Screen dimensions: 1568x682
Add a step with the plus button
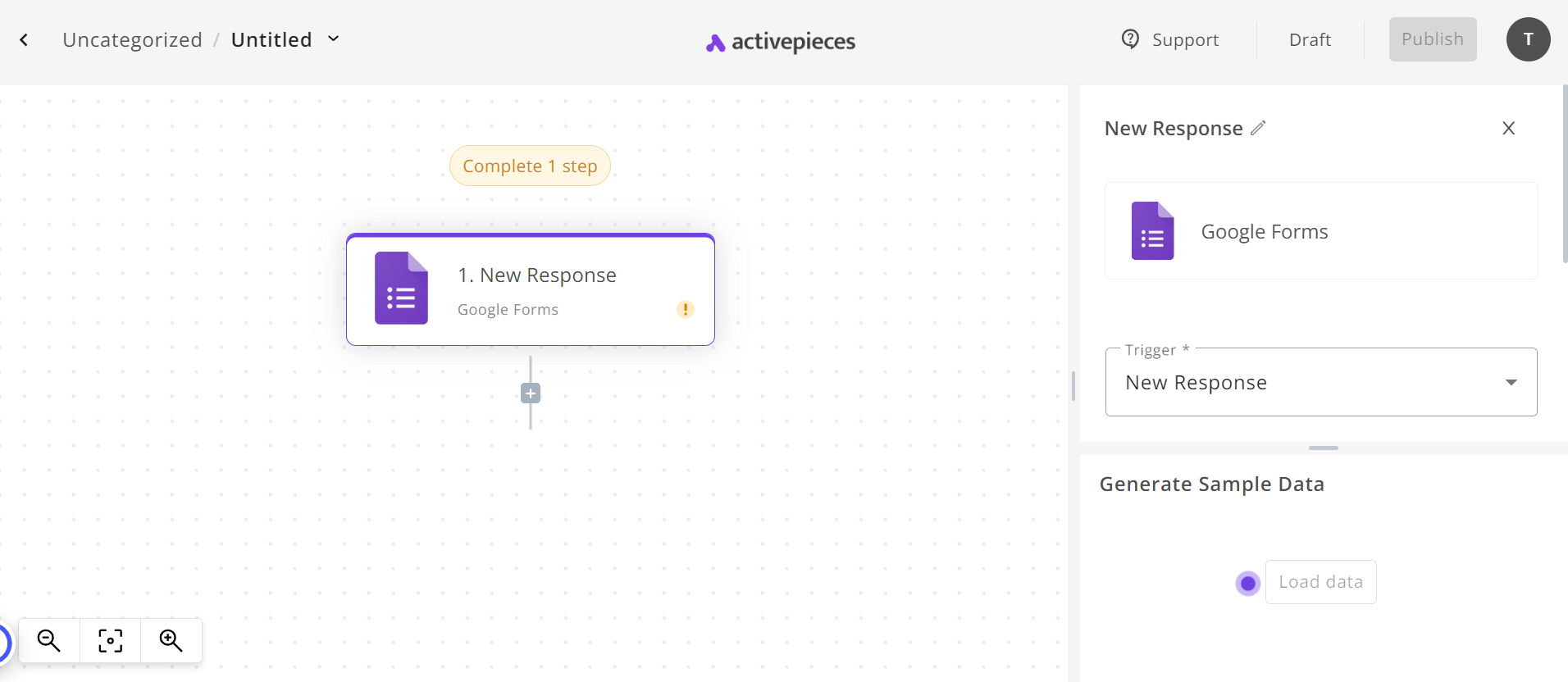(531, 393)
